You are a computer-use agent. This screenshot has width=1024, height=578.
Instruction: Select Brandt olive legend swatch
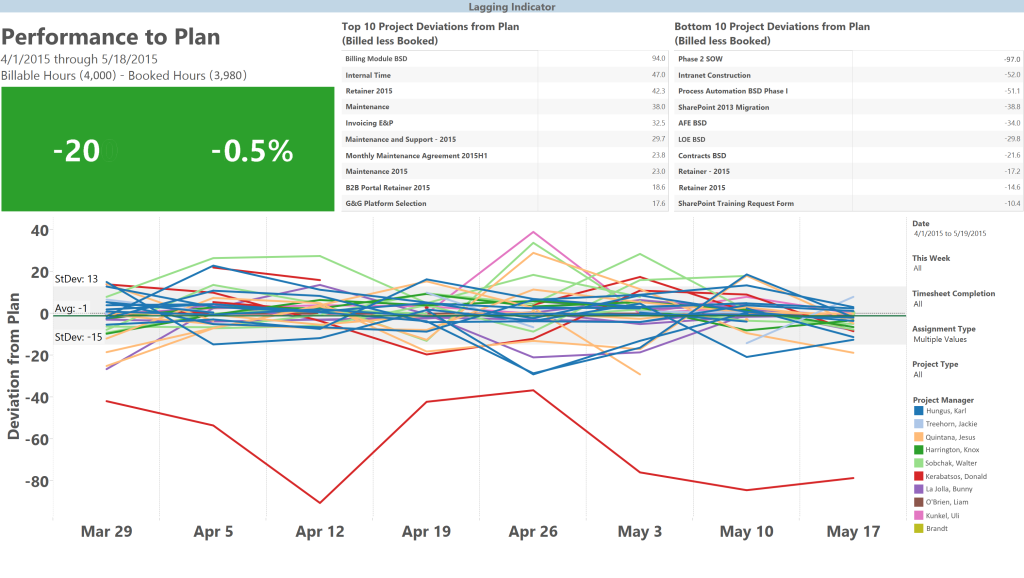918,528
